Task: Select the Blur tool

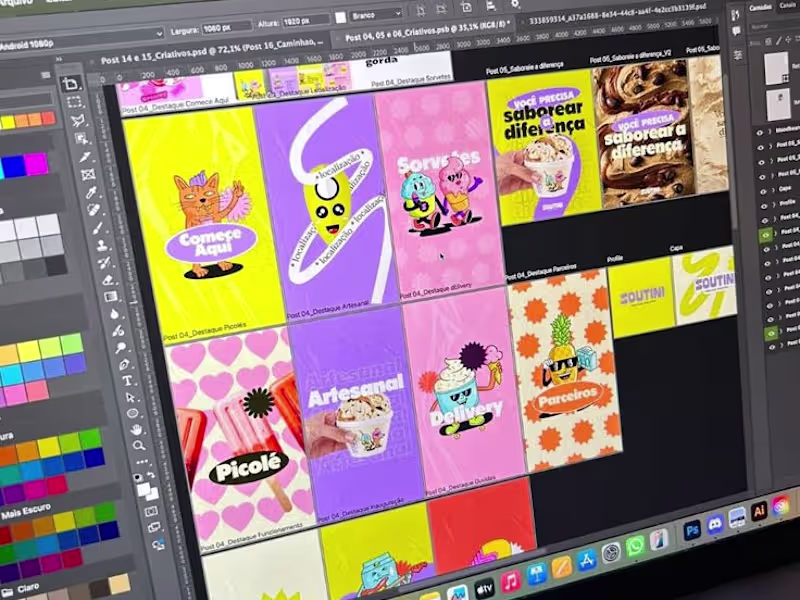Action: [114, 314]
